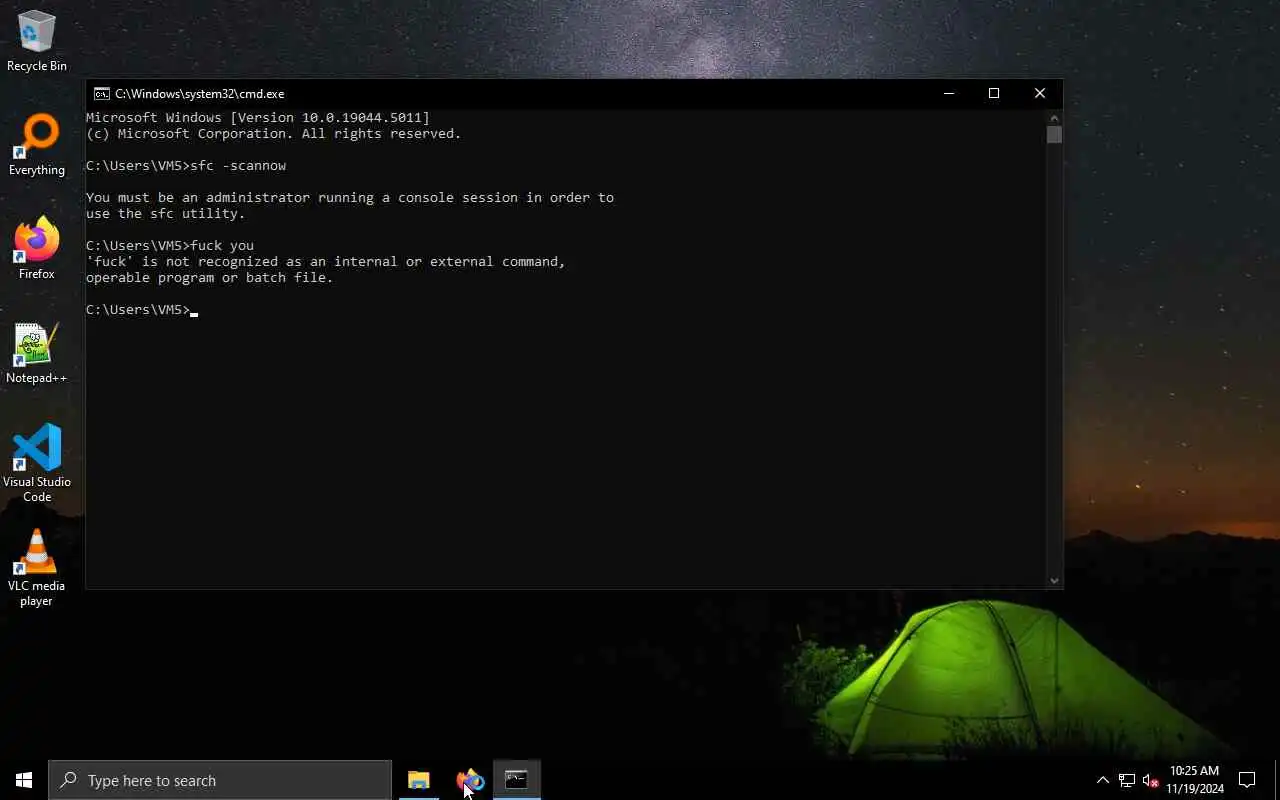1280x800 pixels.
Task: Close the cmd.exe window
Action: (x=1040, y=93)
